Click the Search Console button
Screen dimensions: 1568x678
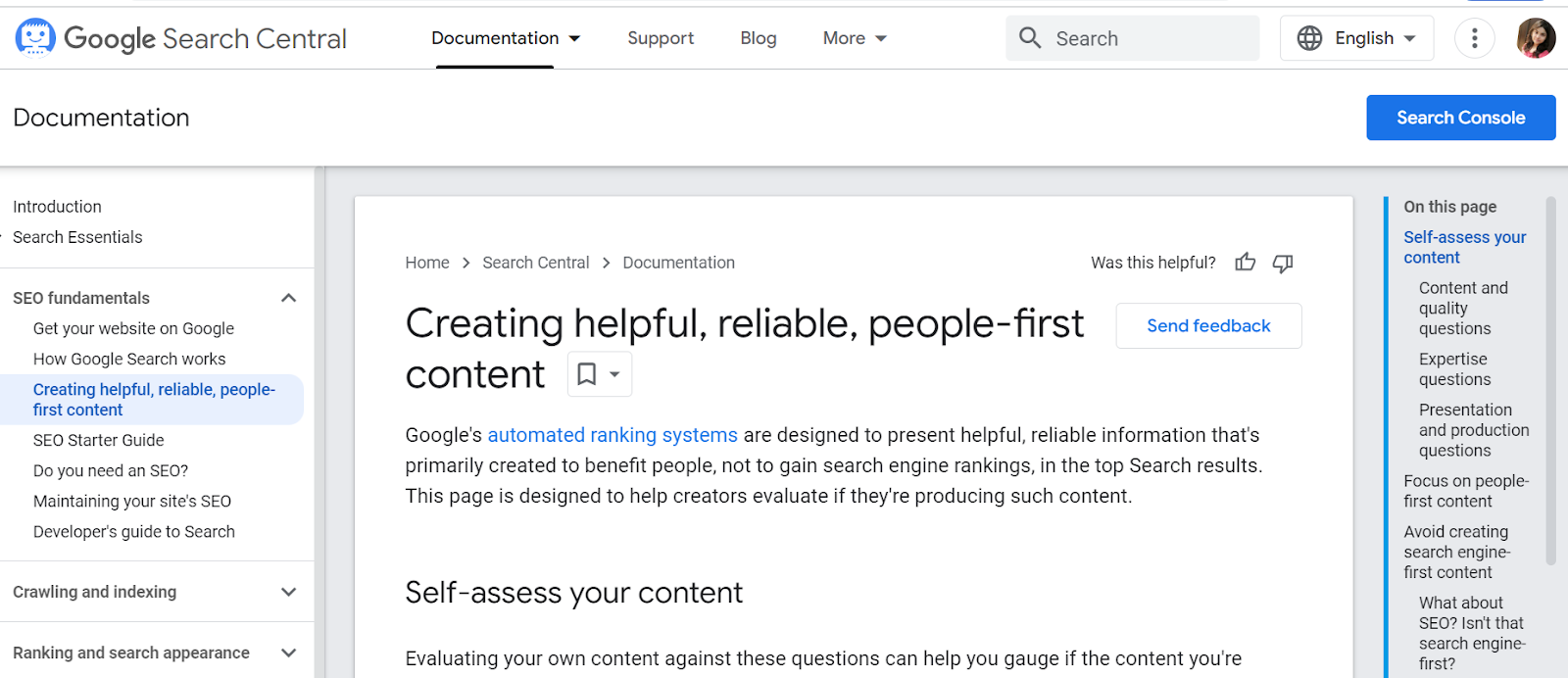pyautogui.click(x=1461, y=118)
